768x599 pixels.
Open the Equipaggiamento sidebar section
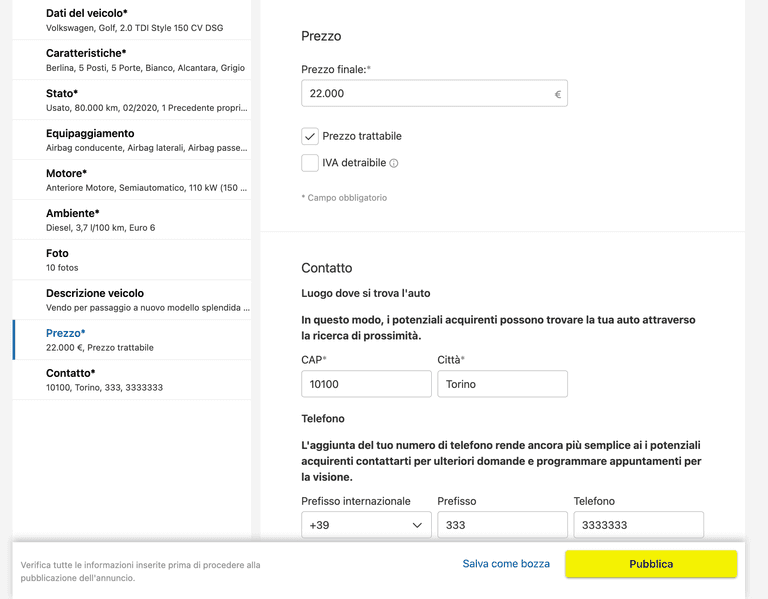coord(132,140)
